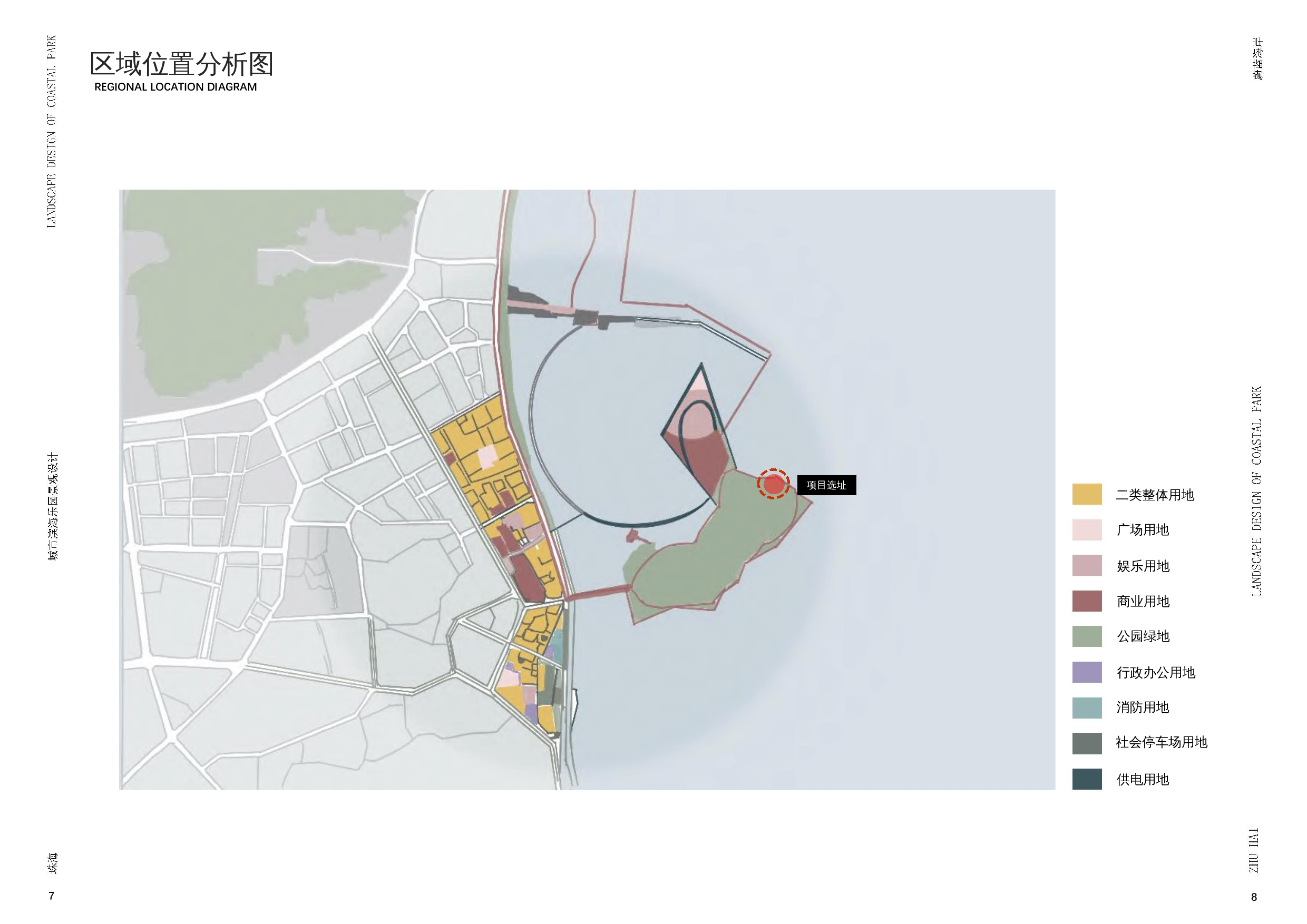Click the light pink 广场用地 legend swatch

pyautogui.click(x=1087, y=530)
